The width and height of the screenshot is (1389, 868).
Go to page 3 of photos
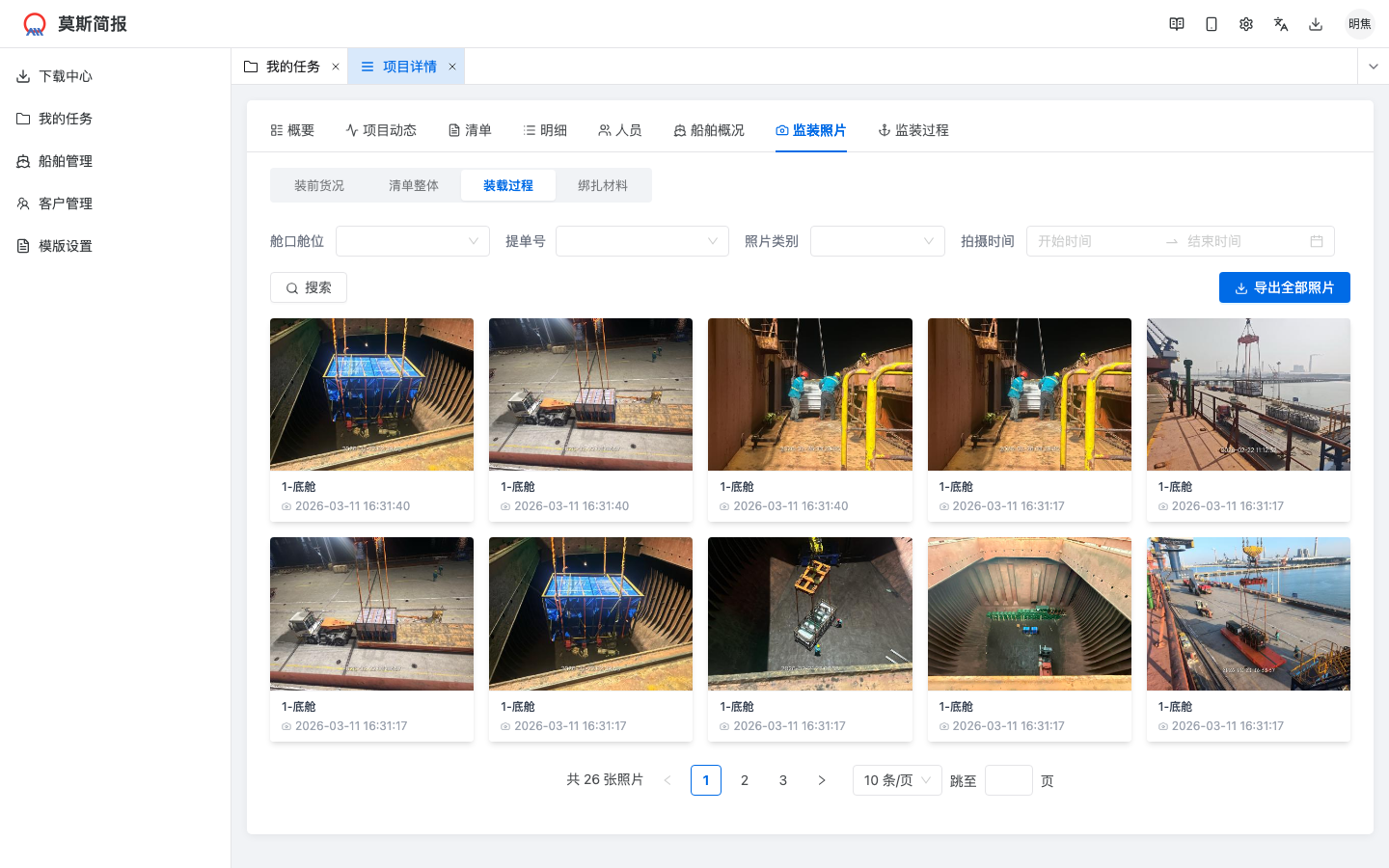coord(782,780)
